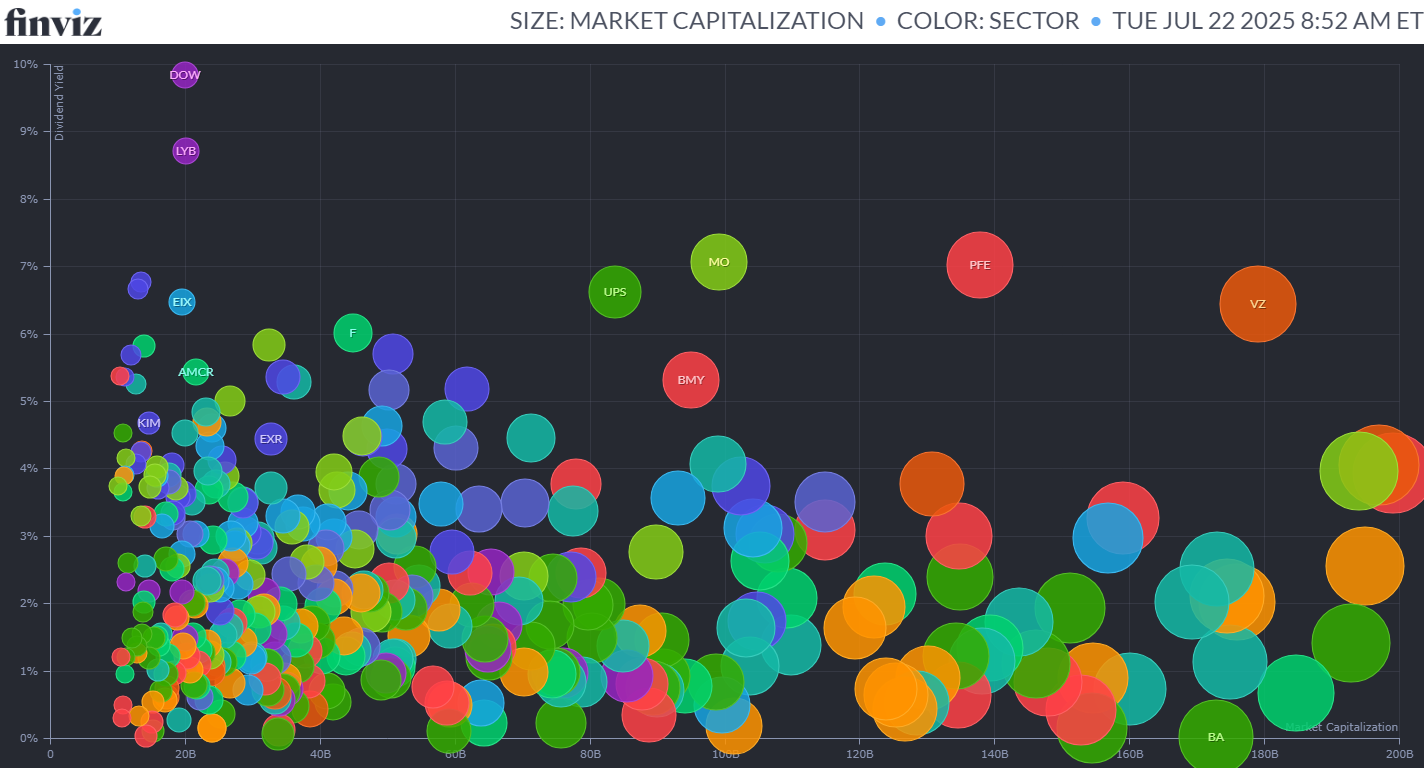Select the PFE bubble
Image resolution: width=1424 pixels, height=768 pixels.
980,265
